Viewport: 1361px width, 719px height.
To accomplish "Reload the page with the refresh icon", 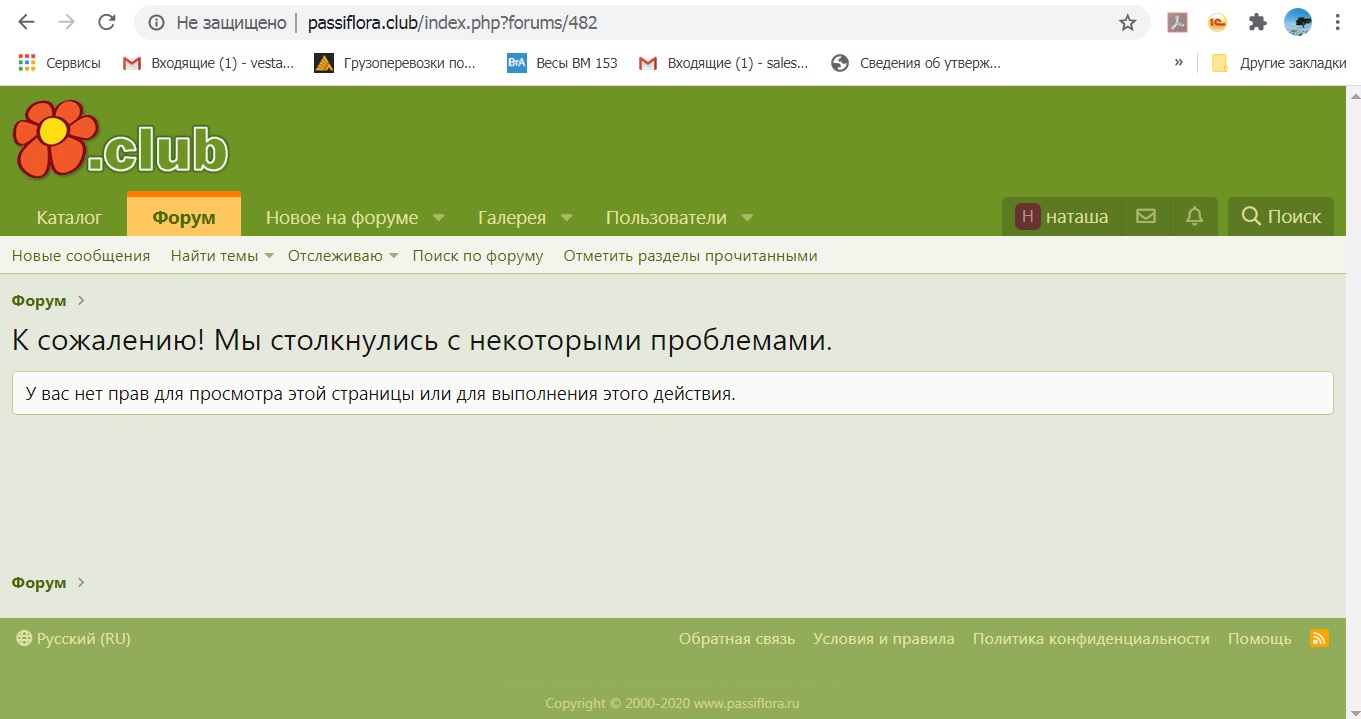I will point(106,22).
